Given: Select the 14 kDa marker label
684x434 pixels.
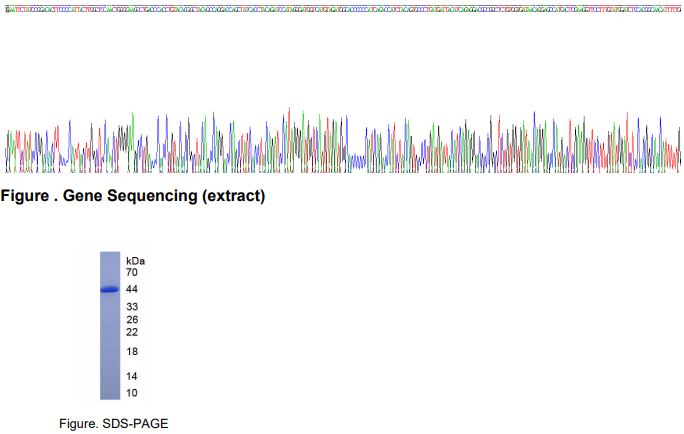Looking at the screenshot, I should [x=132, y=376].
